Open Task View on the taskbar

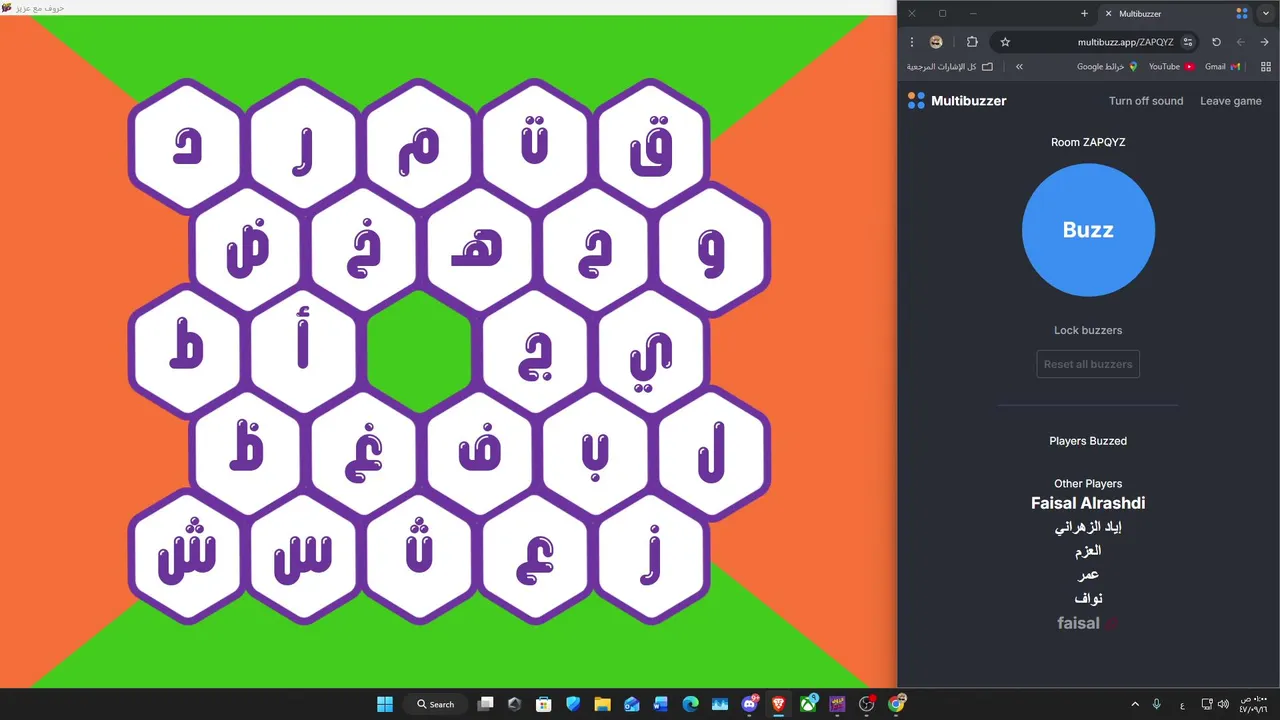point(486,704)
